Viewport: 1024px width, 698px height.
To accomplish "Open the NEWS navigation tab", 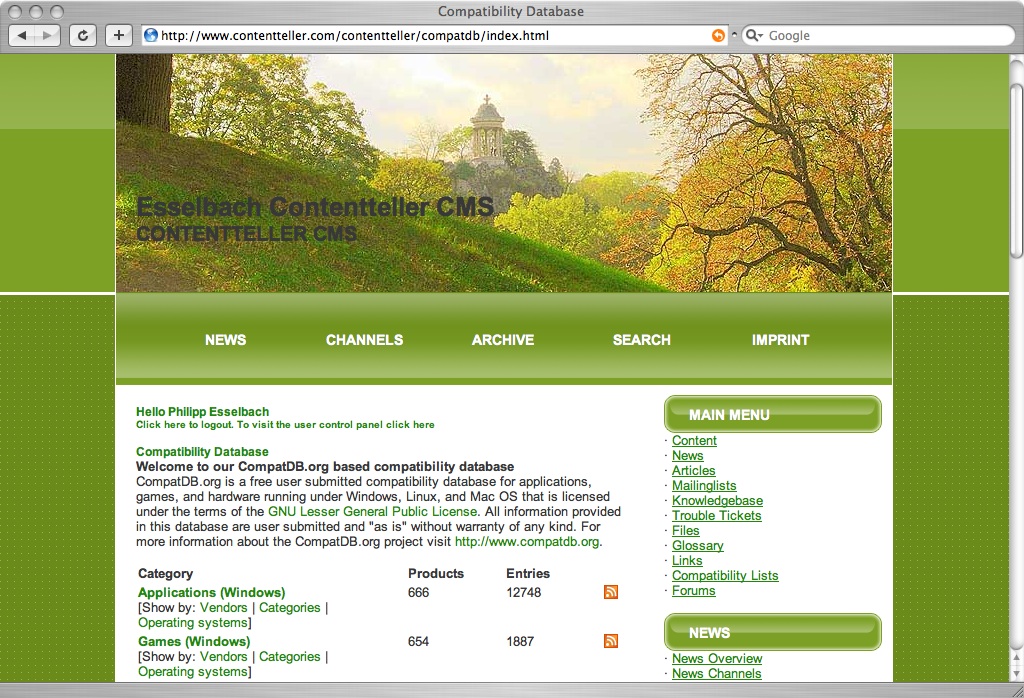I will pyautogui.click(x=225, y=340).
